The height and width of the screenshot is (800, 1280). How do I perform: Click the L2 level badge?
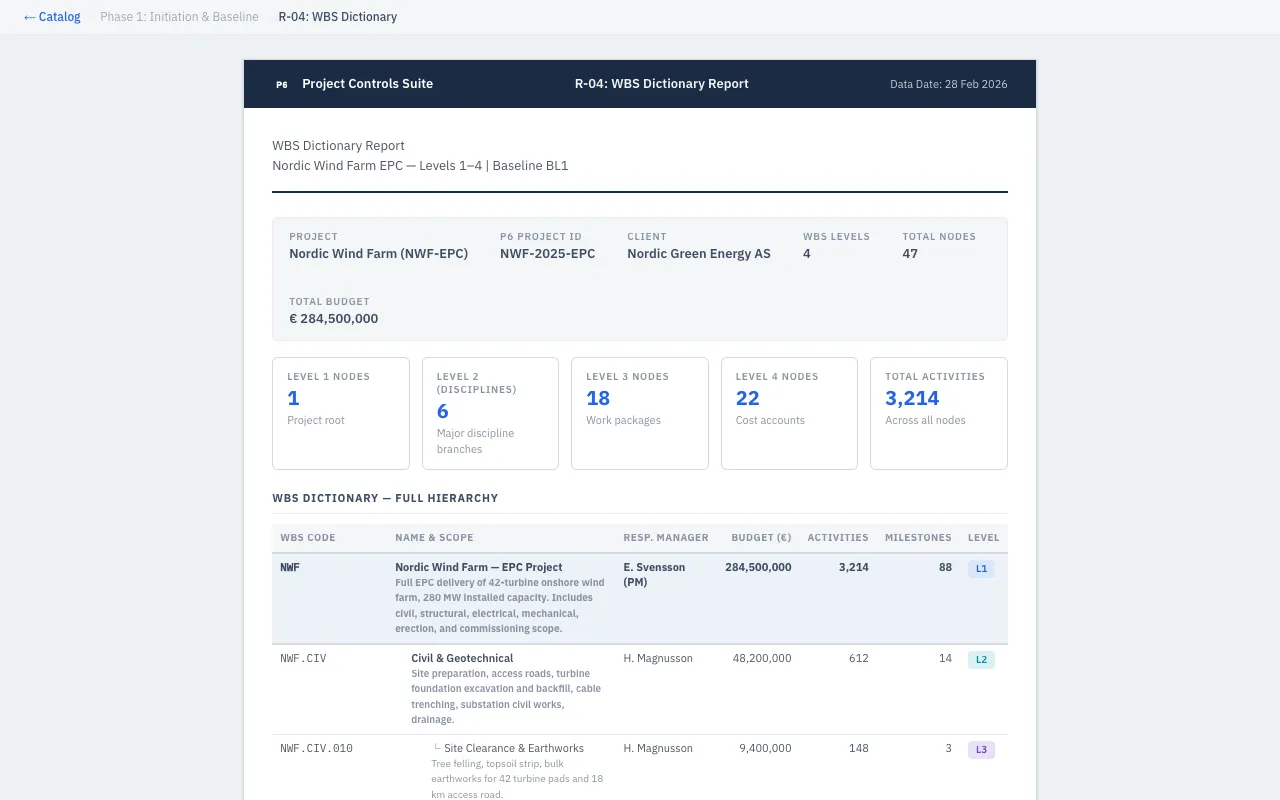tap(981, 660)
